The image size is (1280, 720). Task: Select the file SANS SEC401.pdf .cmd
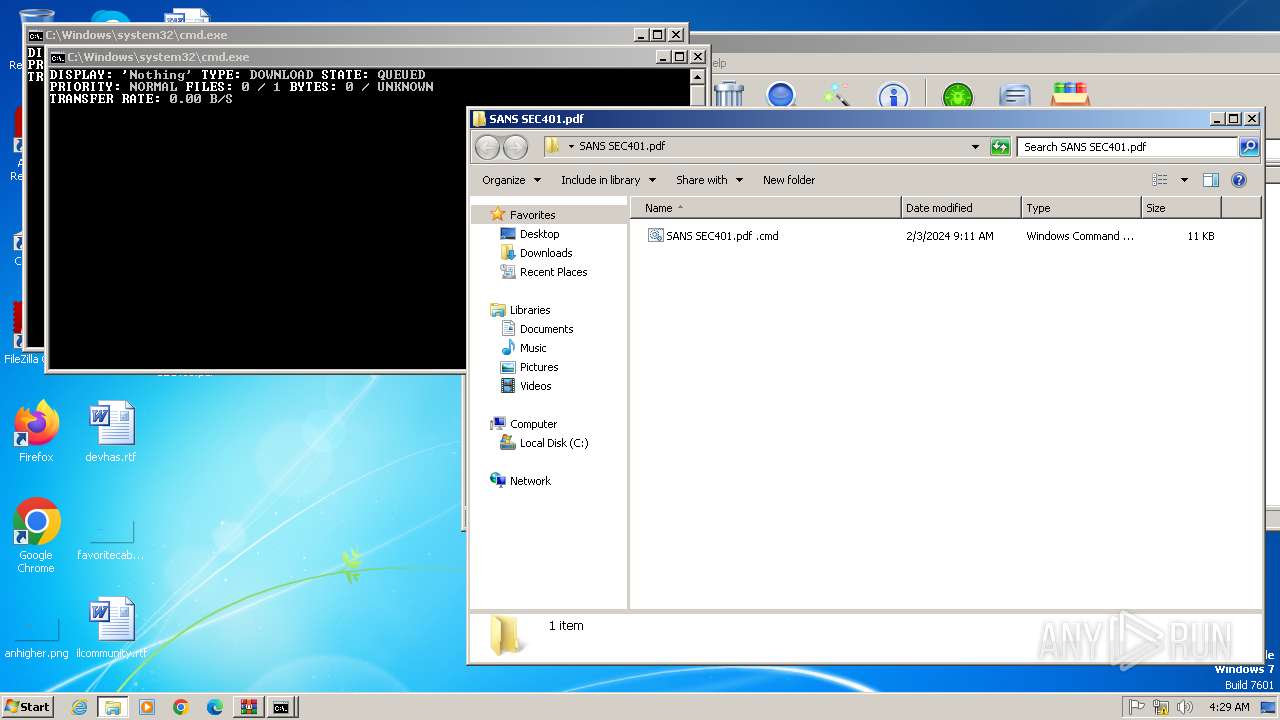722,236
